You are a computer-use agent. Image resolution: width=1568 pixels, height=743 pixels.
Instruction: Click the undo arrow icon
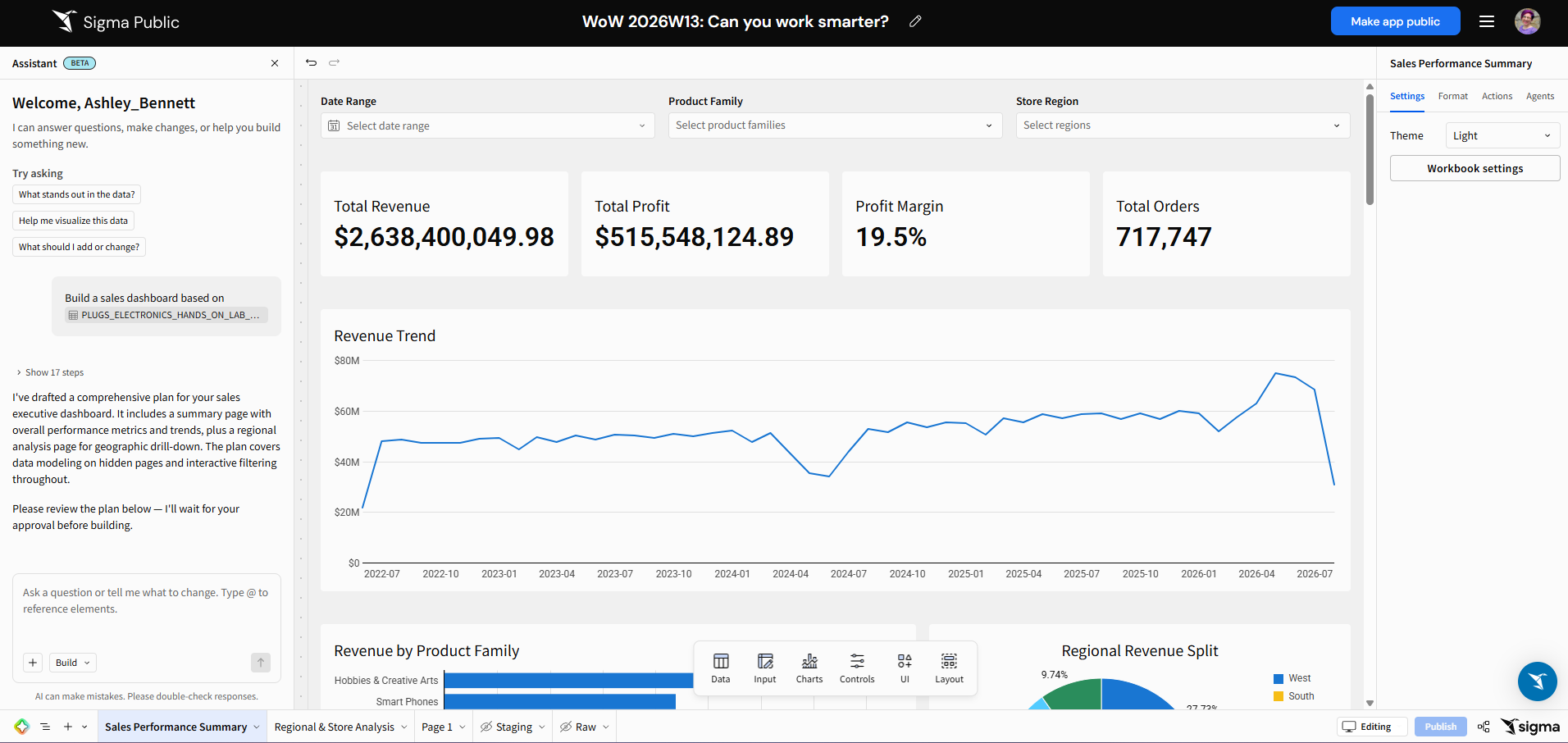pyautogui.click(x=311, y=62)
